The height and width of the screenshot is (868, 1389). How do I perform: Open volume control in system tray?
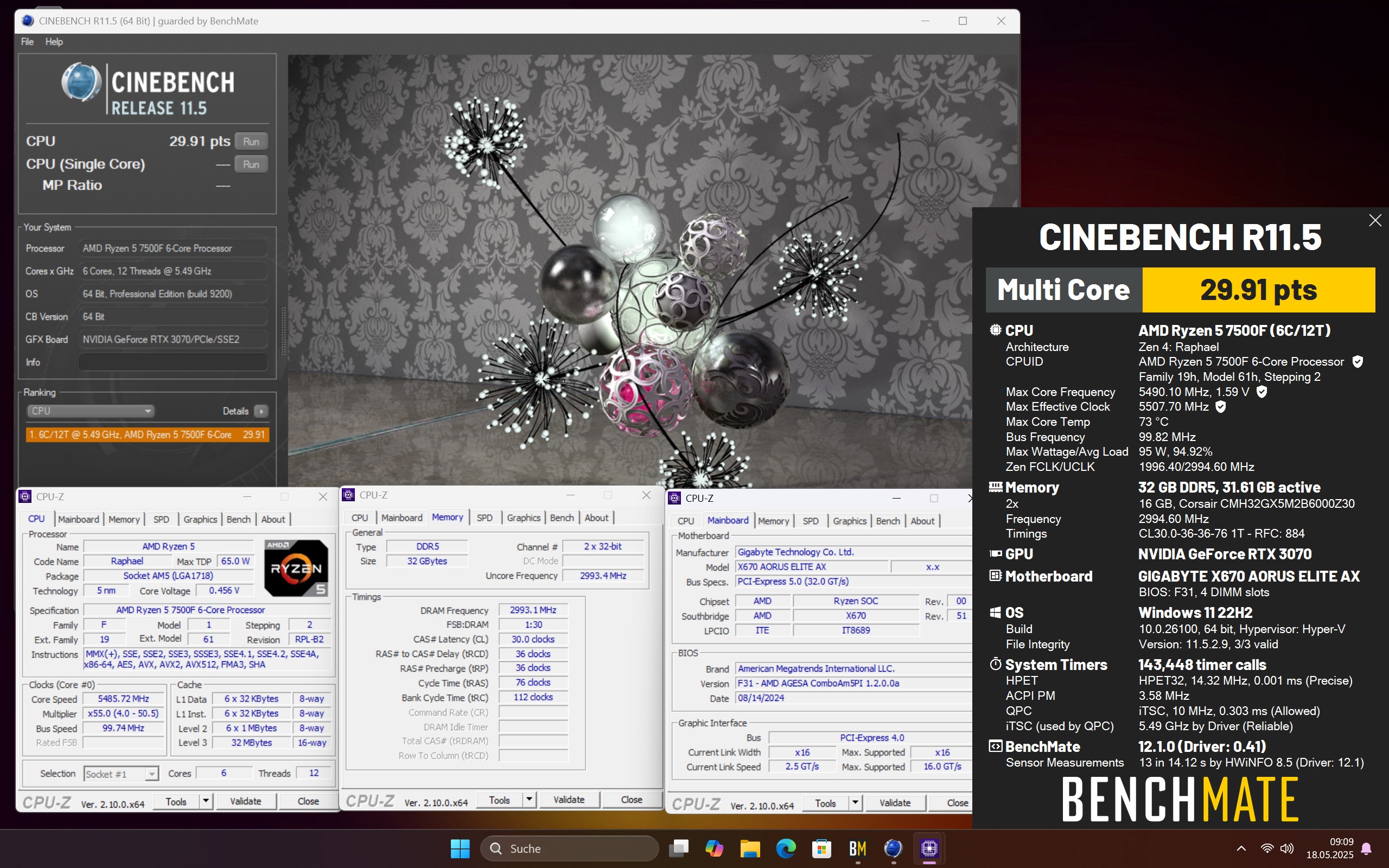1287,848
